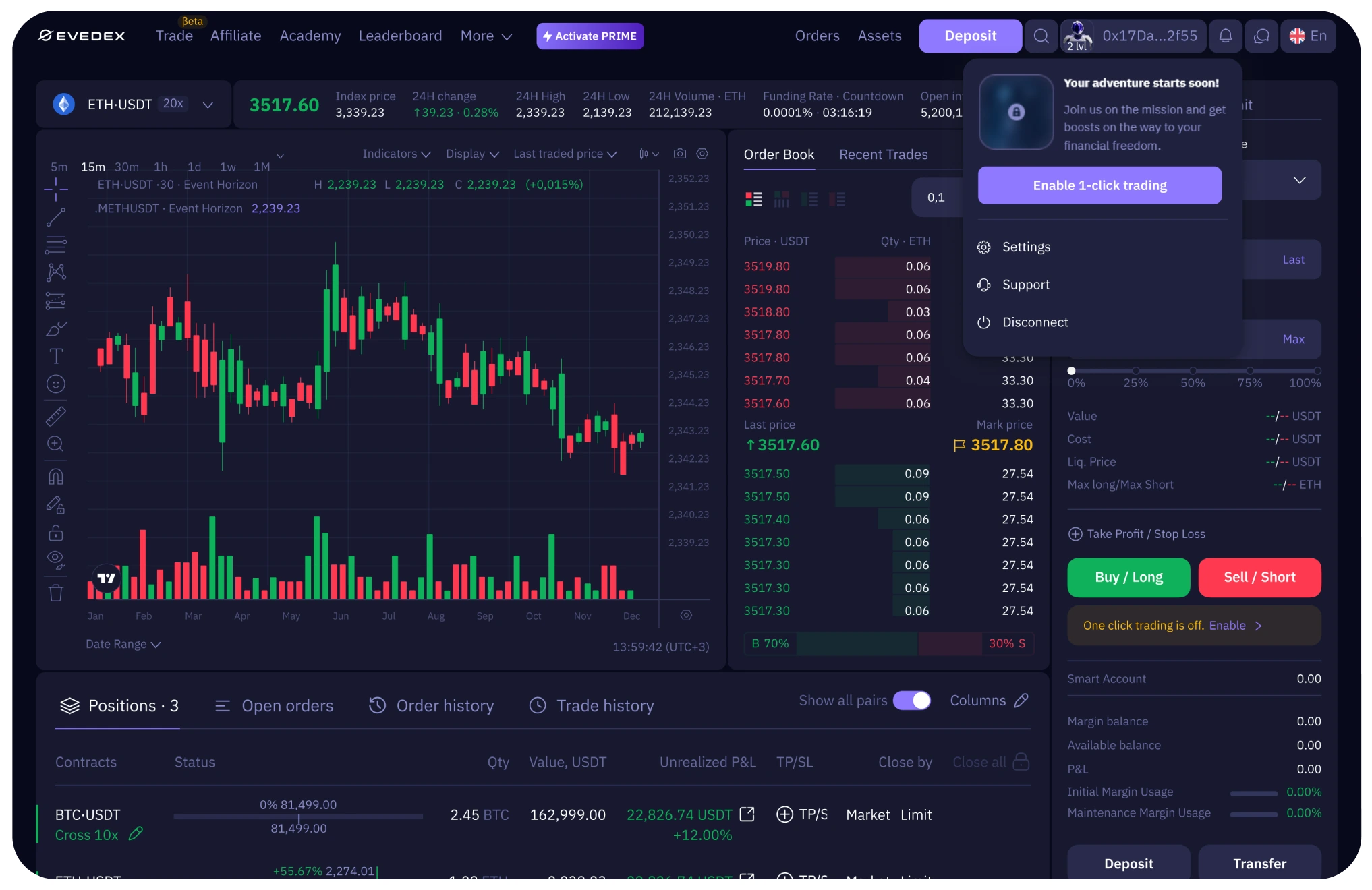Image resolution: width=1372 pixels, height=890 pixels.
Task: Open order book grouping 0,1 dropdown
Action: pyautogui.click(x=938, y=198)
